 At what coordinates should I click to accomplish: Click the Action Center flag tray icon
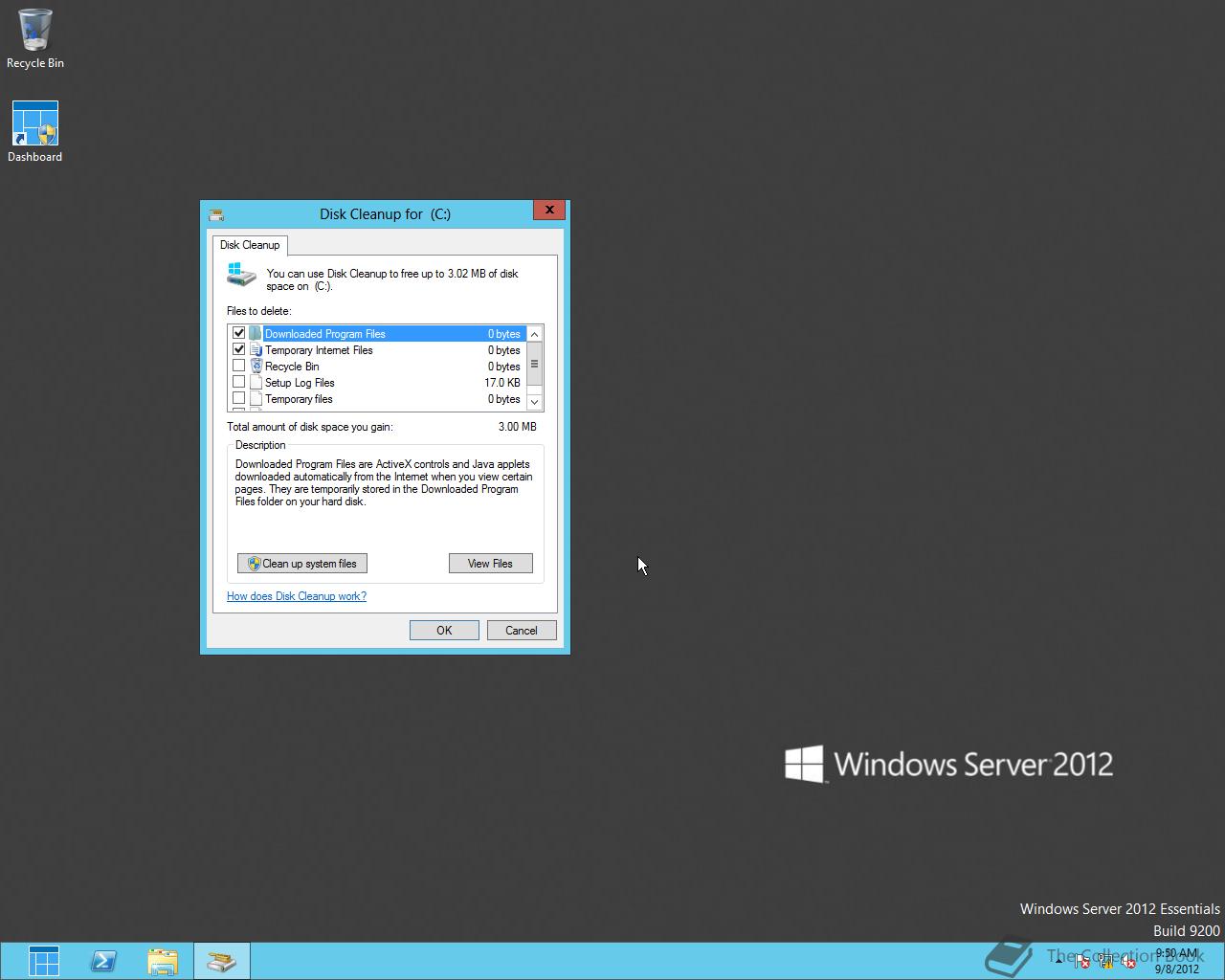1082,961
